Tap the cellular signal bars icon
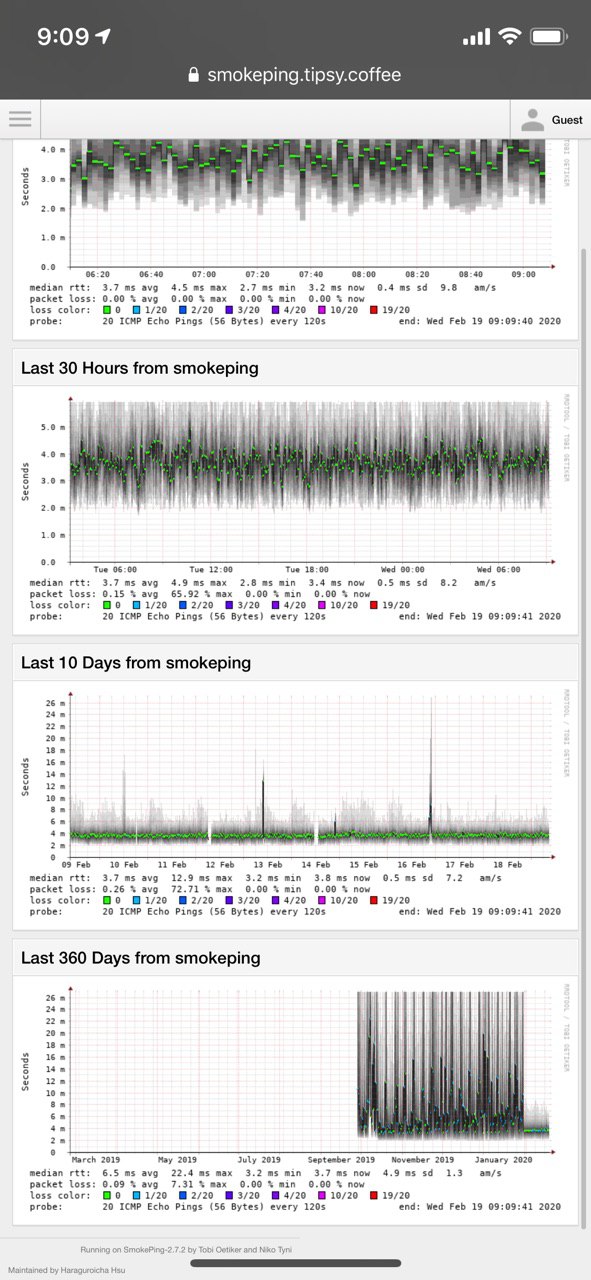591x1280 pixels. click(x=477, y=37)
